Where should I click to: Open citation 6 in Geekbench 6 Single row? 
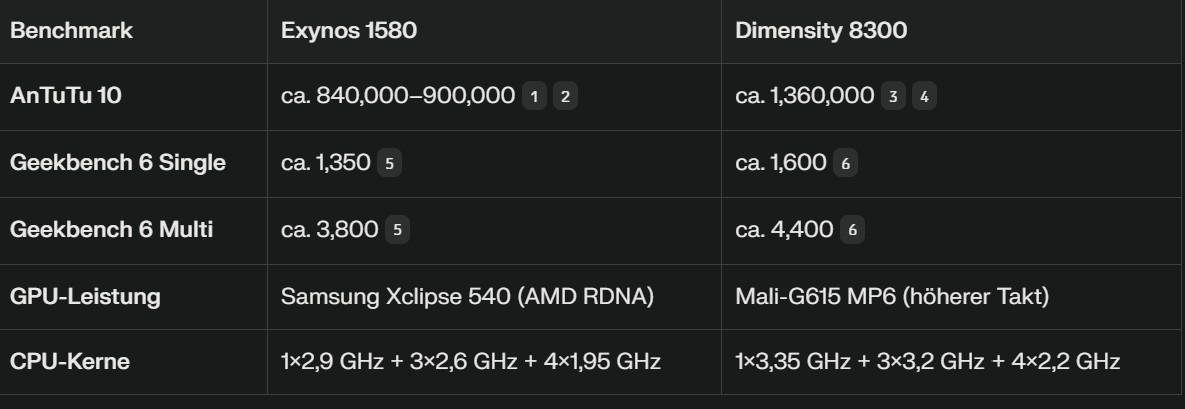pyautogui.click(x=845, y=163)
